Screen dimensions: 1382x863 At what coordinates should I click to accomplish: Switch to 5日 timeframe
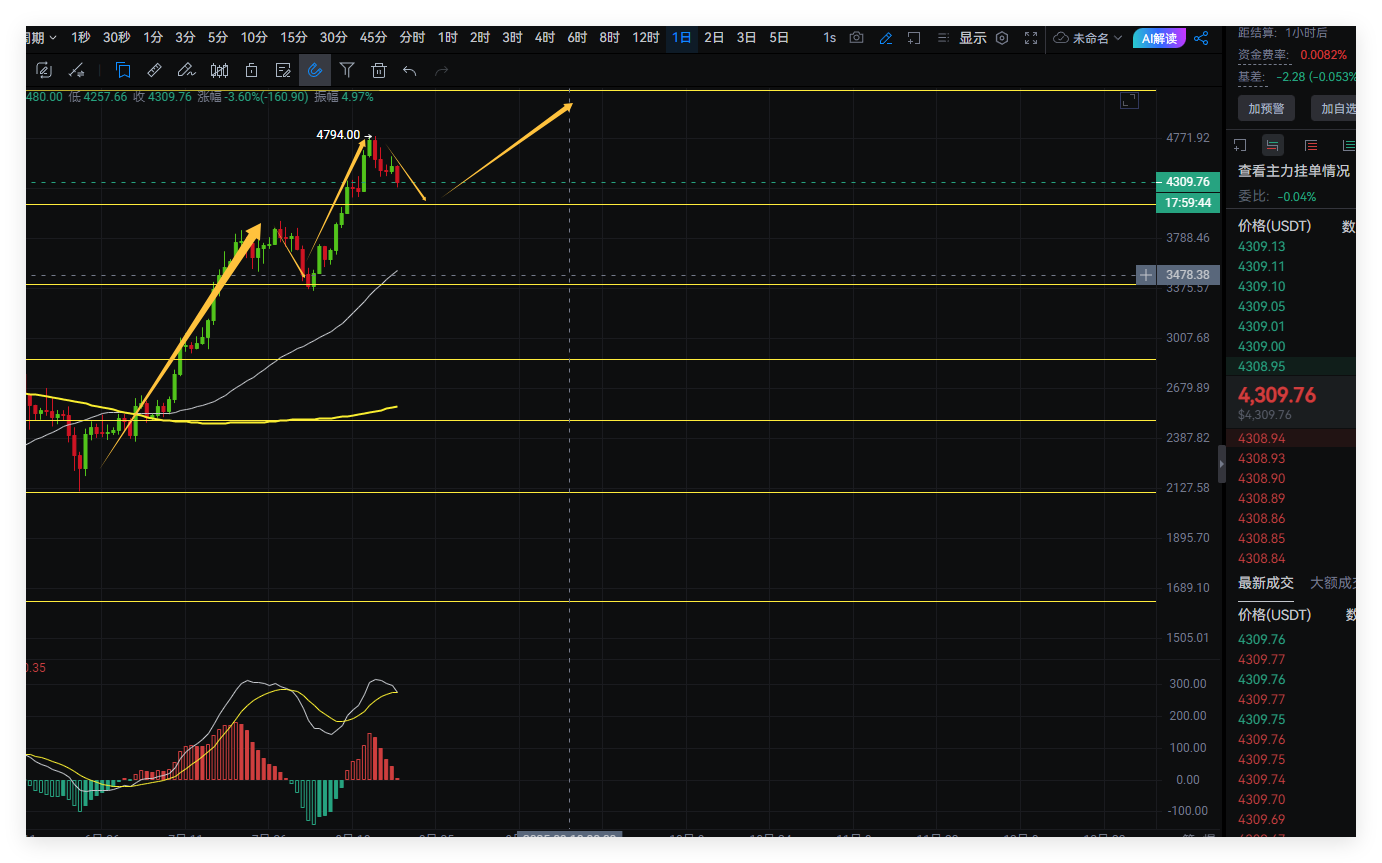[x=779, y=38]
